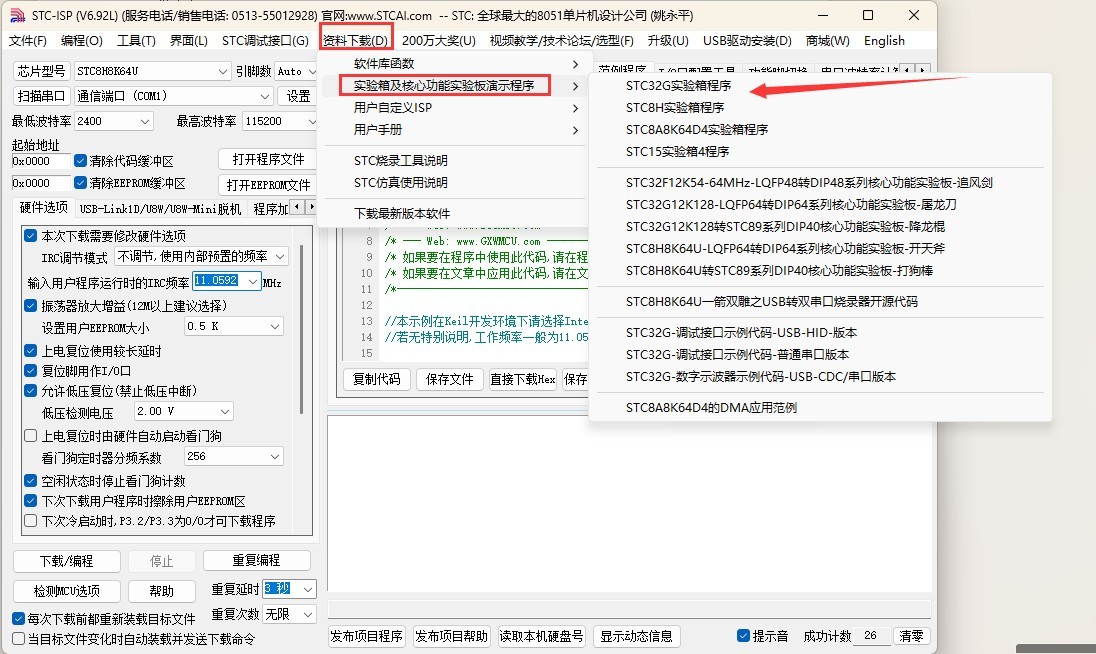Toggle 提示音 checkbox
Image resolution: width=1096 pixels, height=654 pixels.
click(744, 636)
